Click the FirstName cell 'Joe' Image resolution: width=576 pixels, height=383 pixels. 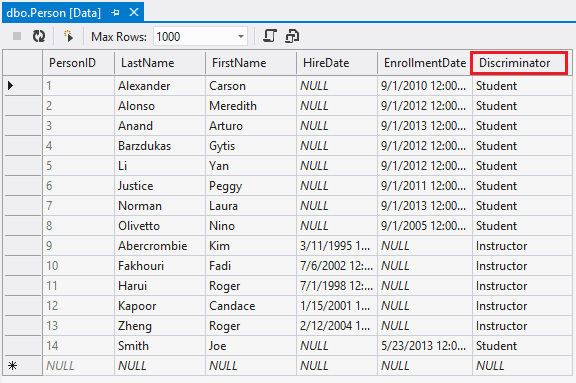pyautogui.click(x=251, y=346)
